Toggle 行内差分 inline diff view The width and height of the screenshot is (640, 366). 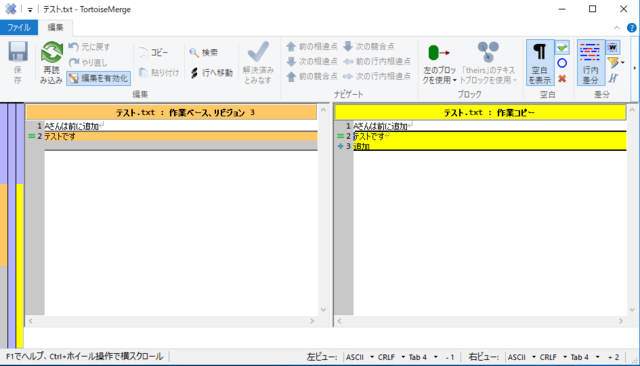(x=590, y=62)
